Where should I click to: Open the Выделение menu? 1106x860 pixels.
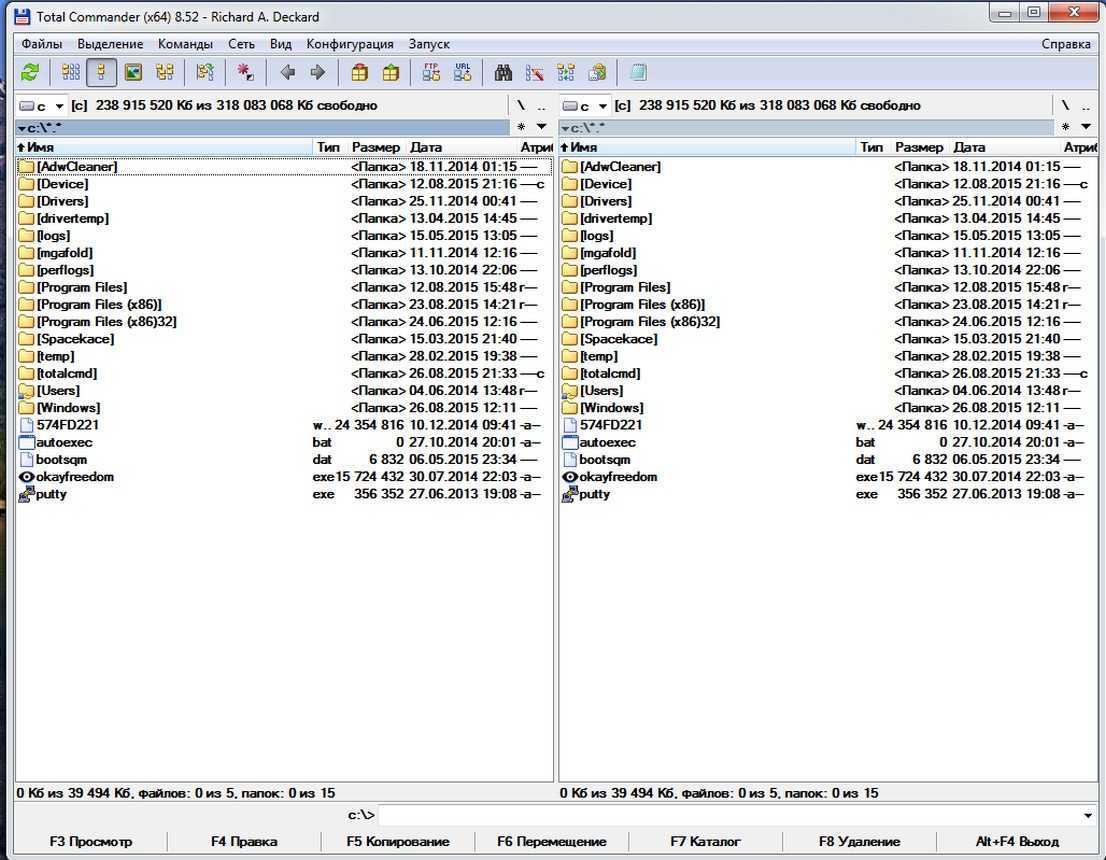[x=110, y=44]
